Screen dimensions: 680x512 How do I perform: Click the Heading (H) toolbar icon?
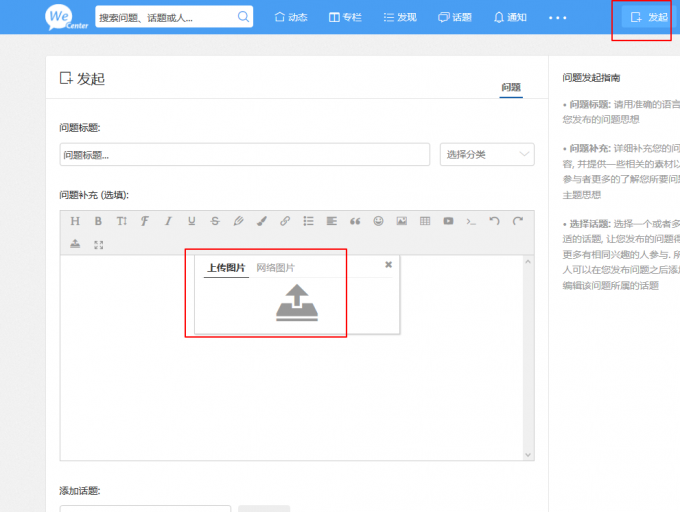[75, 221]
